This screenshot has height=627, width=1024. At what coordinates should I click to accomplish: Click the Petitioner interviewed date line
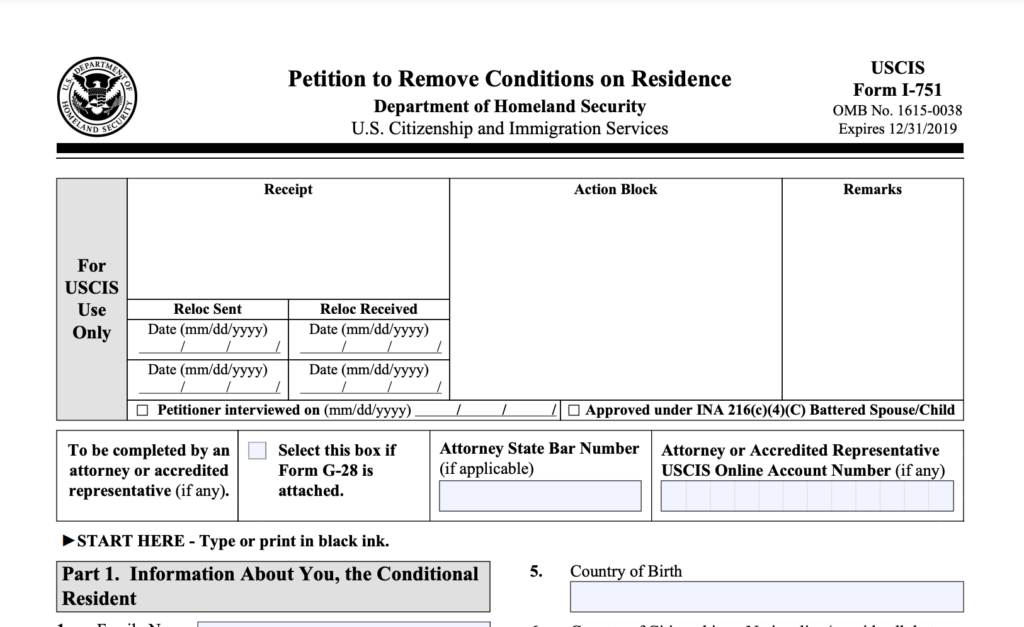click(486, 411)
